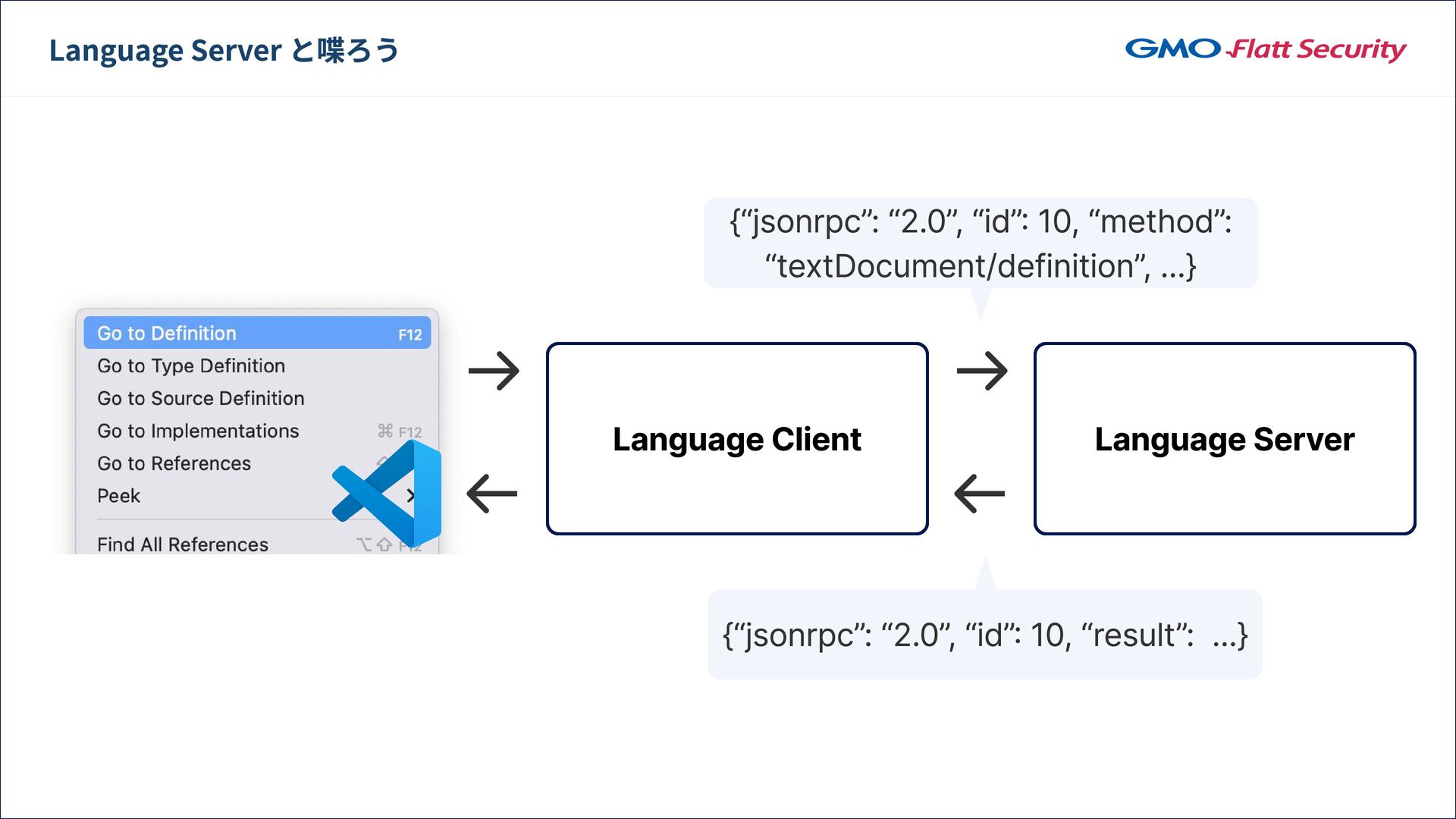Click the jsonrpc result response bubble

pos(984,635)
